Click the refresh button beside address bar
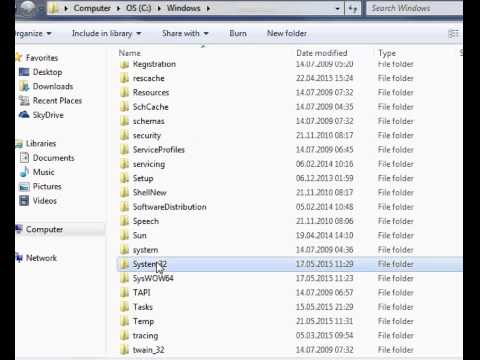Screen dimensions: 480x360 tap(353, 9)
